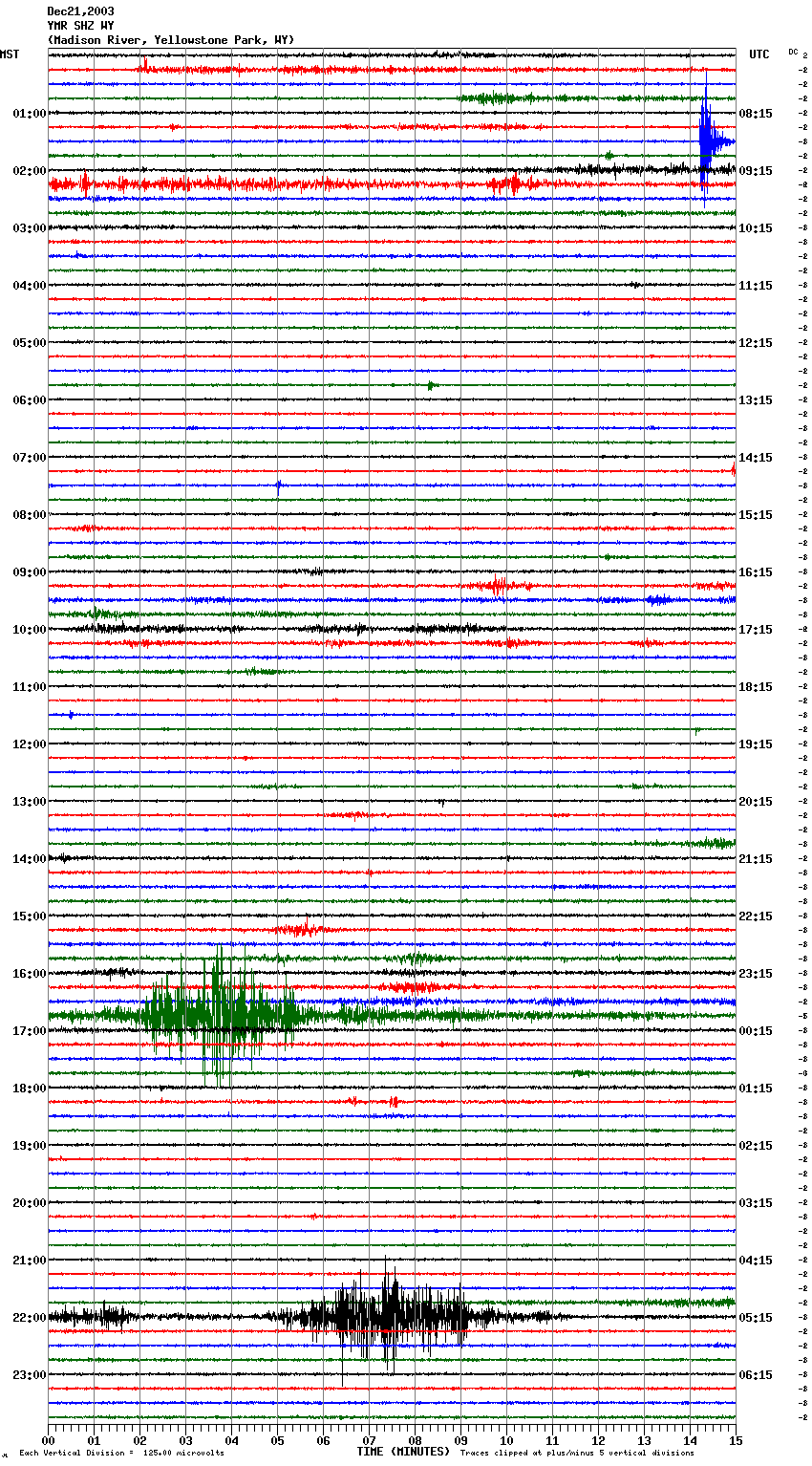
Task: Click the Madison River, Yellowstone Park location title
Action: 171,40
